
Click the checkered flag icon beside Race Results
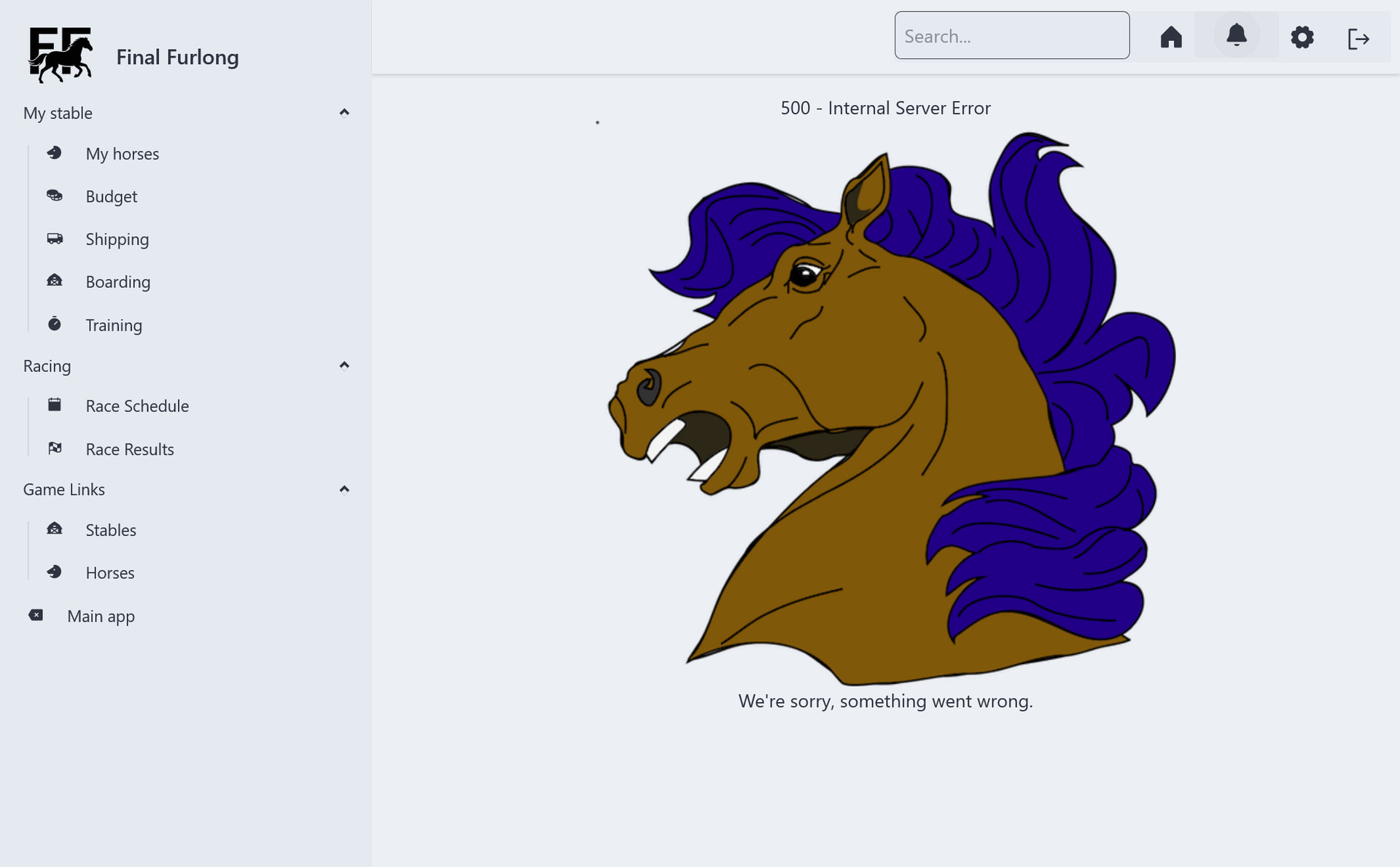coord(55,448)
